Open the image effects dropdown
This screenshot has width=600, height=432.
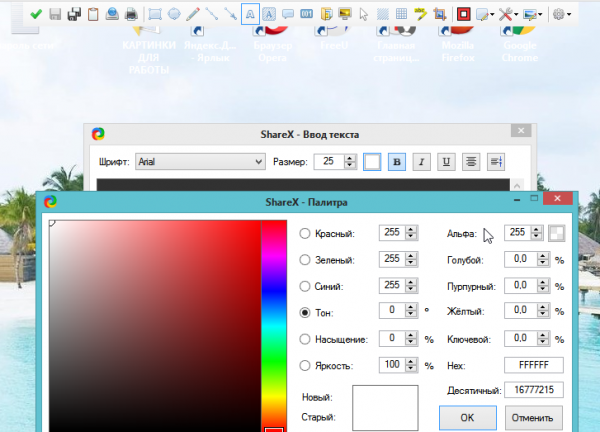click(533, 15)
